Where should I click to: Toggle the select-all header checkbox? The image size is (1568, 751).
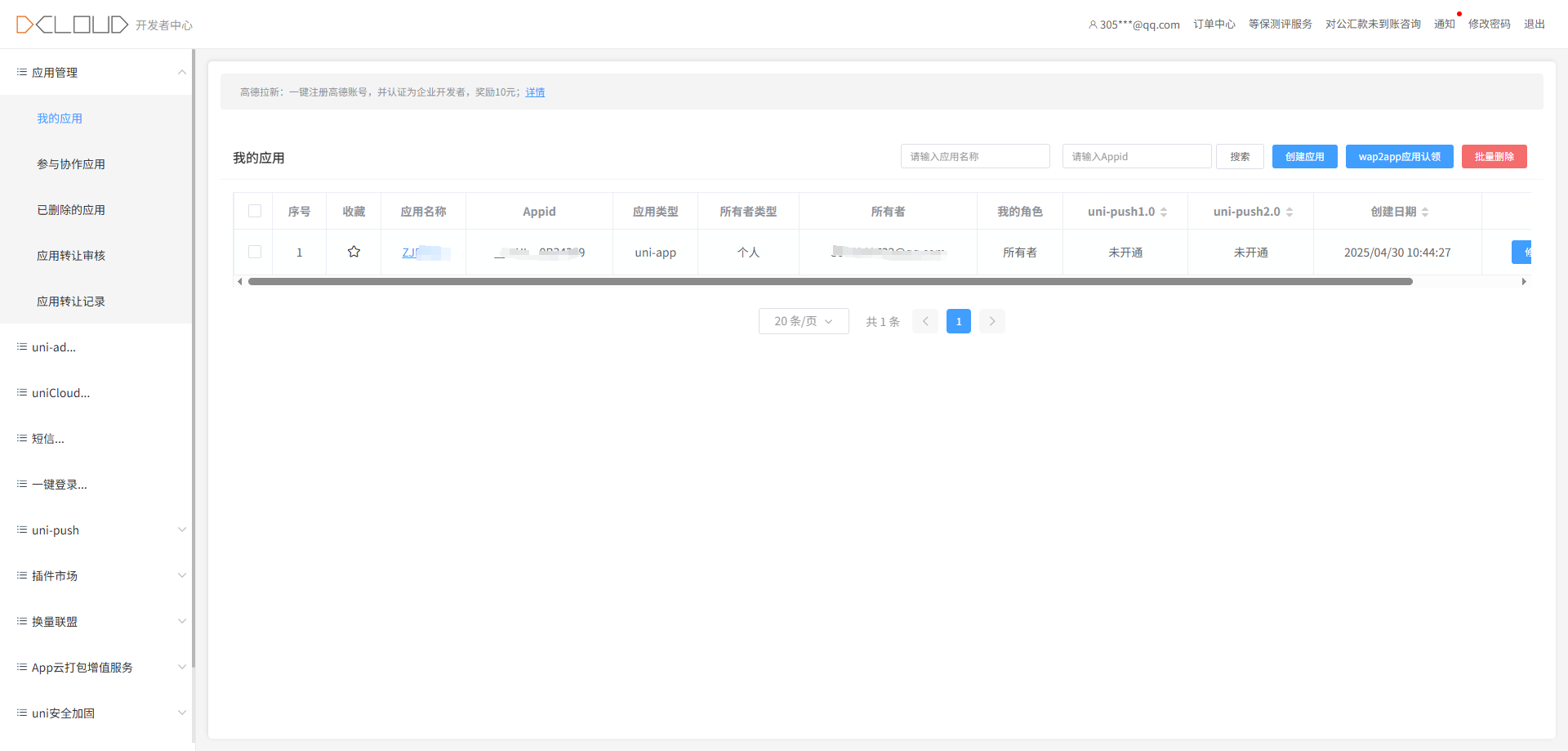(255, 211)
